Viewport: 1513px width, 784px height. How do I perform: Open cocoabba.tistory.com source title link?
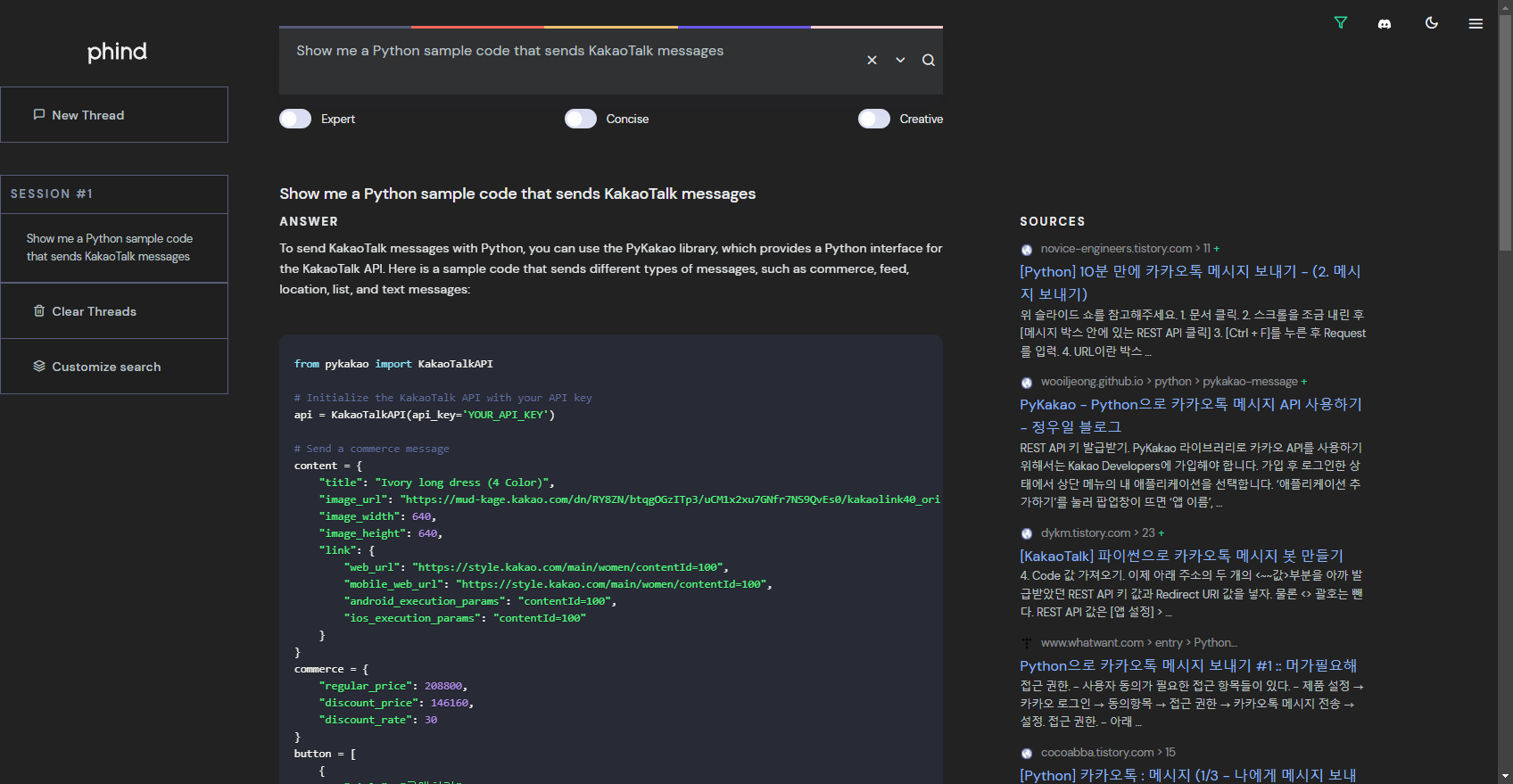coord(1187,775)
